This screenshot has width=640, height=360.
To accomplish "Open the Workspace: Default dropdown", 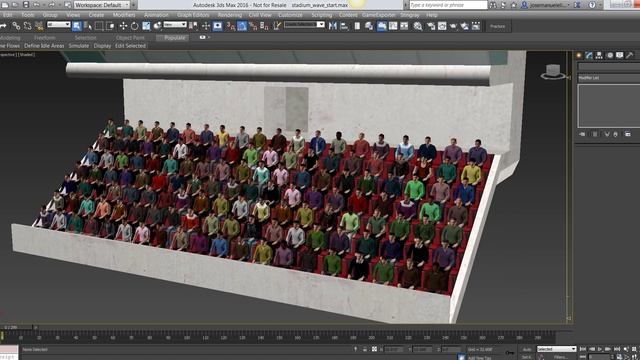I will (x=102, y=5).
